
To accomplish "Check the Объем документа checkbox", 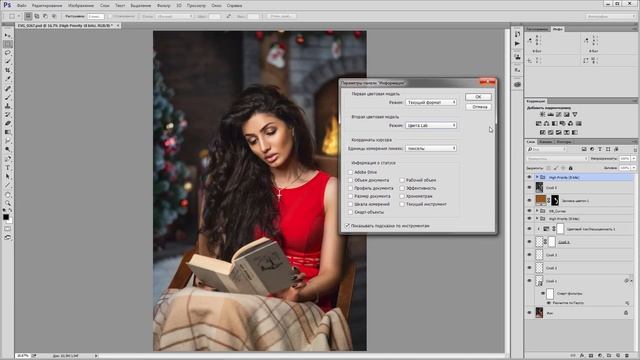I will [x=350, y=180].
